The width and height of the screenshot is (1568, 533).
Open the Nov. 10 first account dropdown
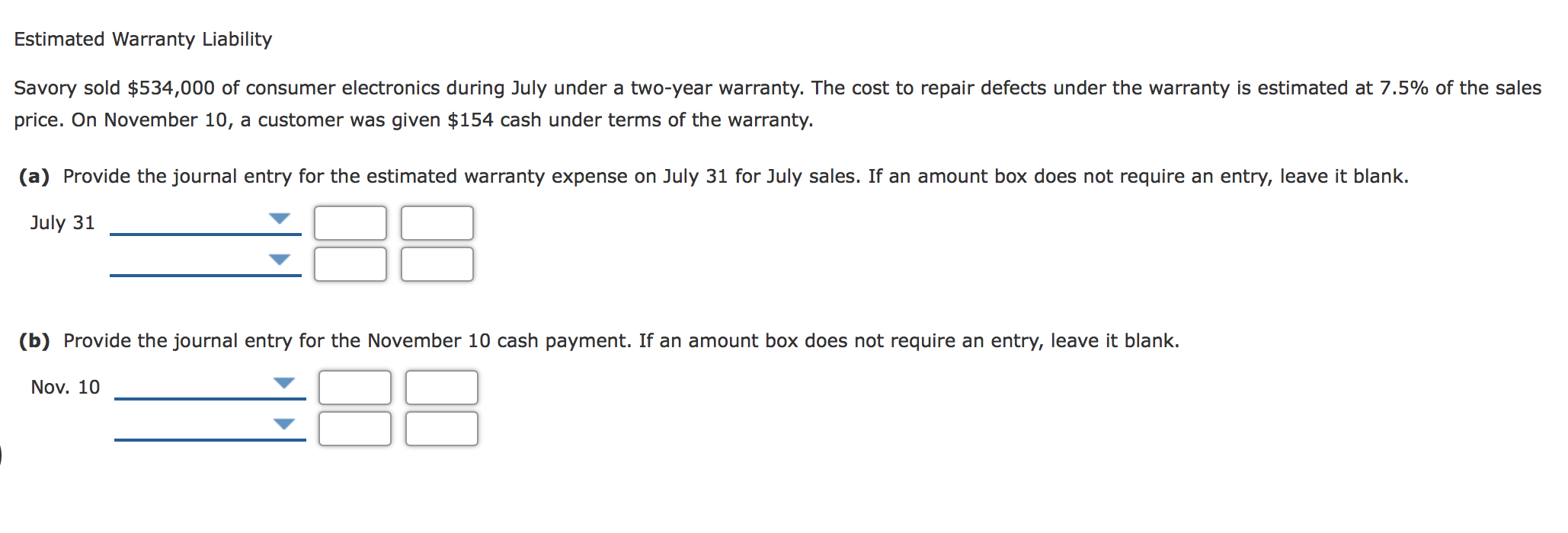coord(283,383)
